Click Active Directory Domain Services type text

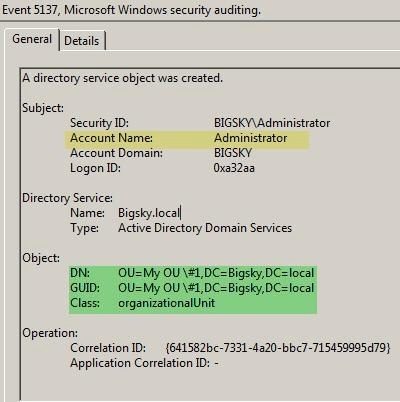coord(205,228)
